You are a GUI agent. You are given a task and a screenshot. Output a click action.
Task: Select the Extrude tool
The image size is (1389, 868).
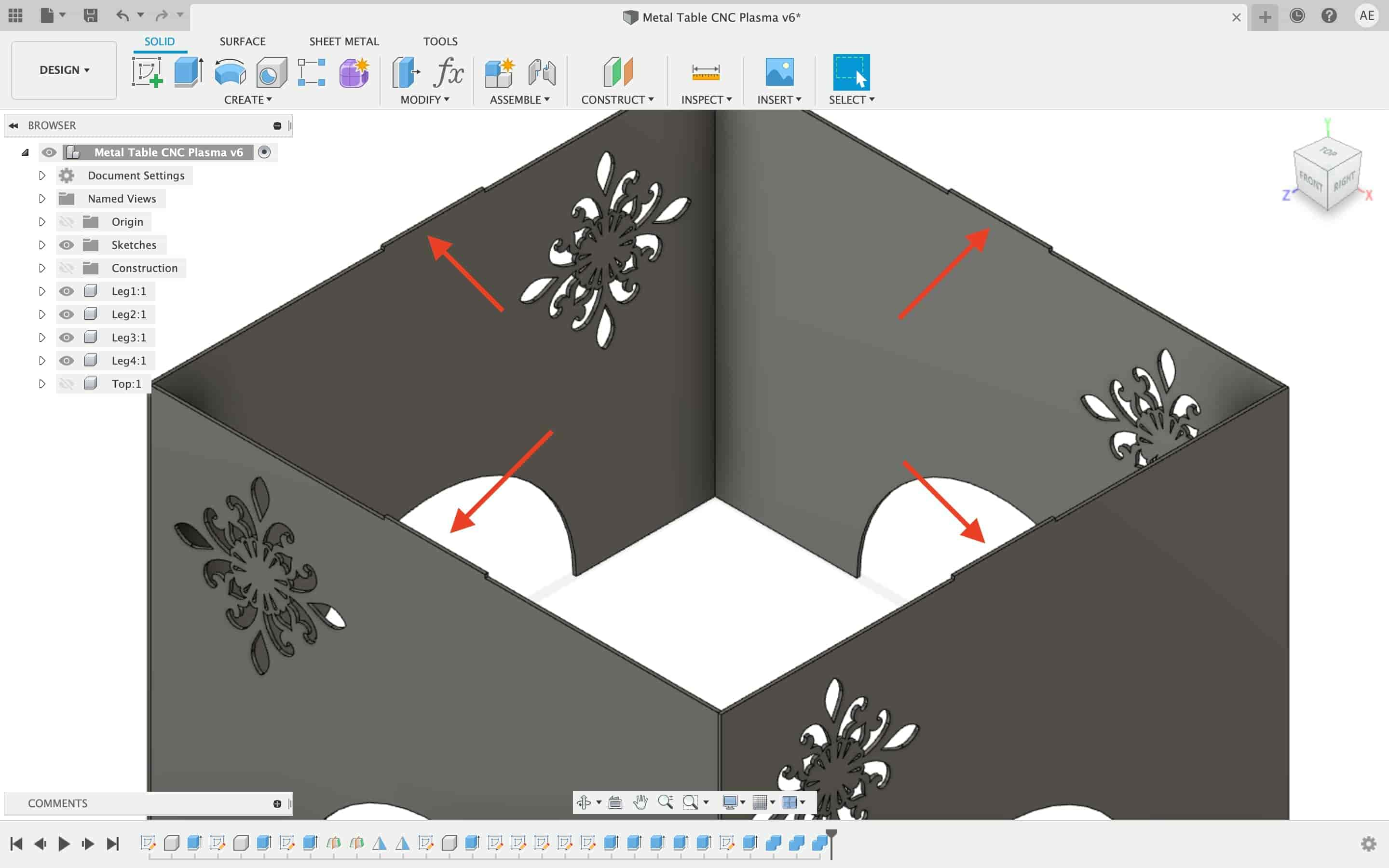[189, 72]
